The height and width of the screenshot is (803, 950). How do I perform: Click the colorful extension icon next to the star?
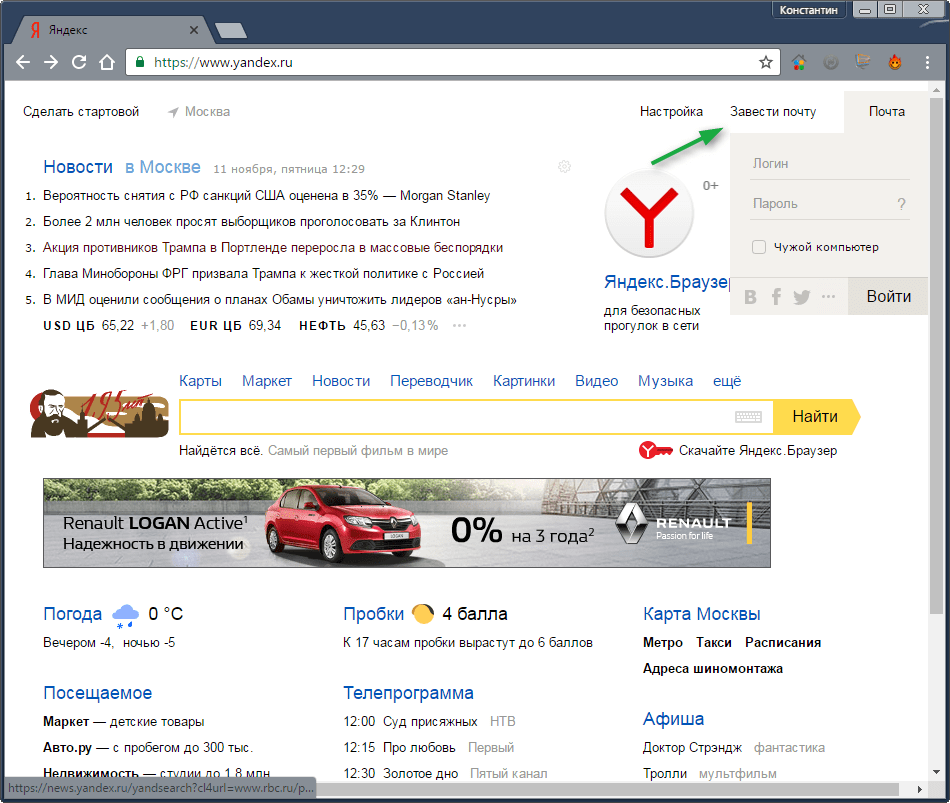(799, 62)
